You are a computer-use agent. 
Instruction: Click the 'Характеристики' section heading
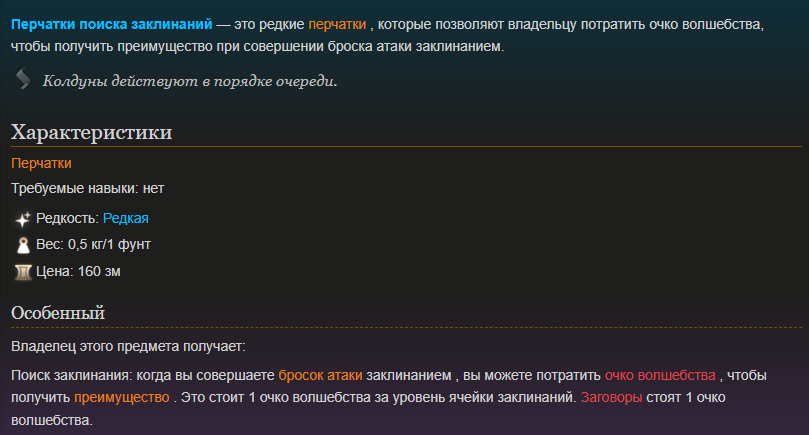click(x=91, y=132)
